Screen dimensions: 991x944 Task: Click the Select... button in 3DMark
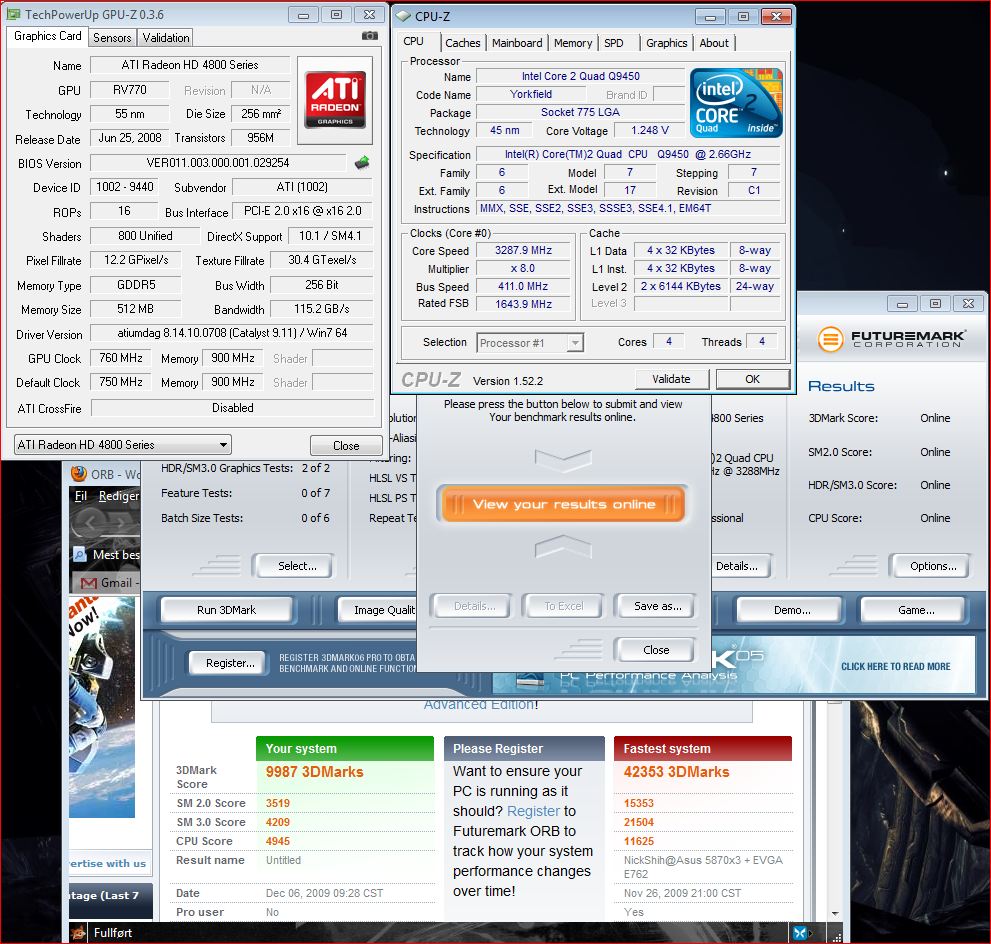[x=296, y=566]
